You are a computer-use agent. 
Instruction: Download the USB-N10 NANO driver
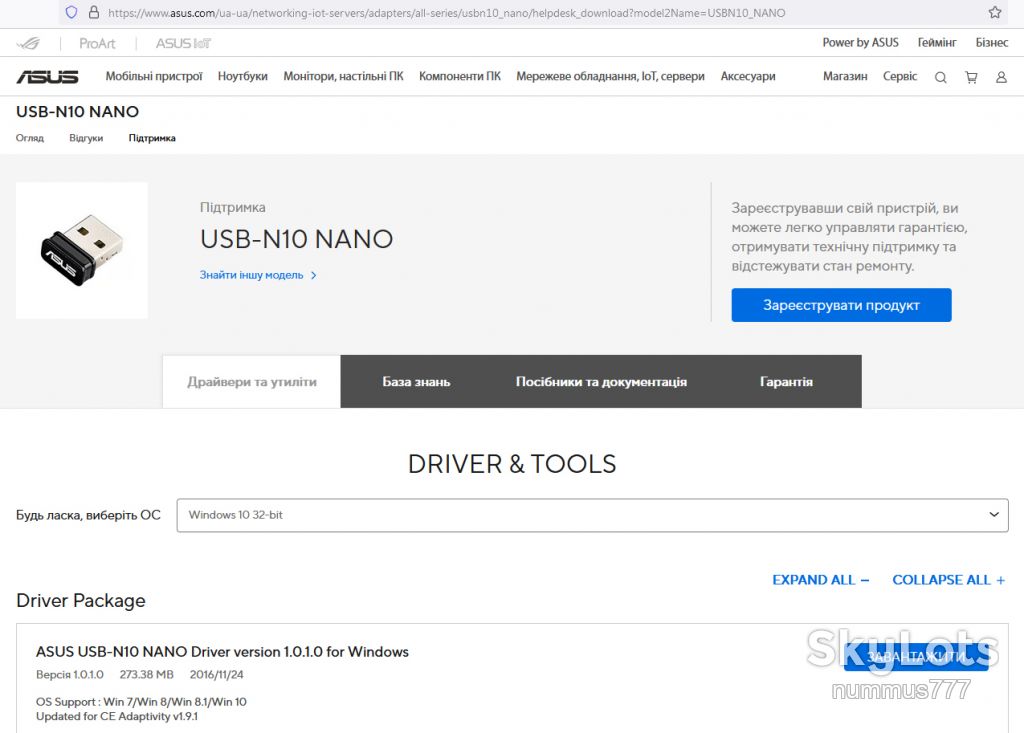pyautogui.click(x=916, y=656)
